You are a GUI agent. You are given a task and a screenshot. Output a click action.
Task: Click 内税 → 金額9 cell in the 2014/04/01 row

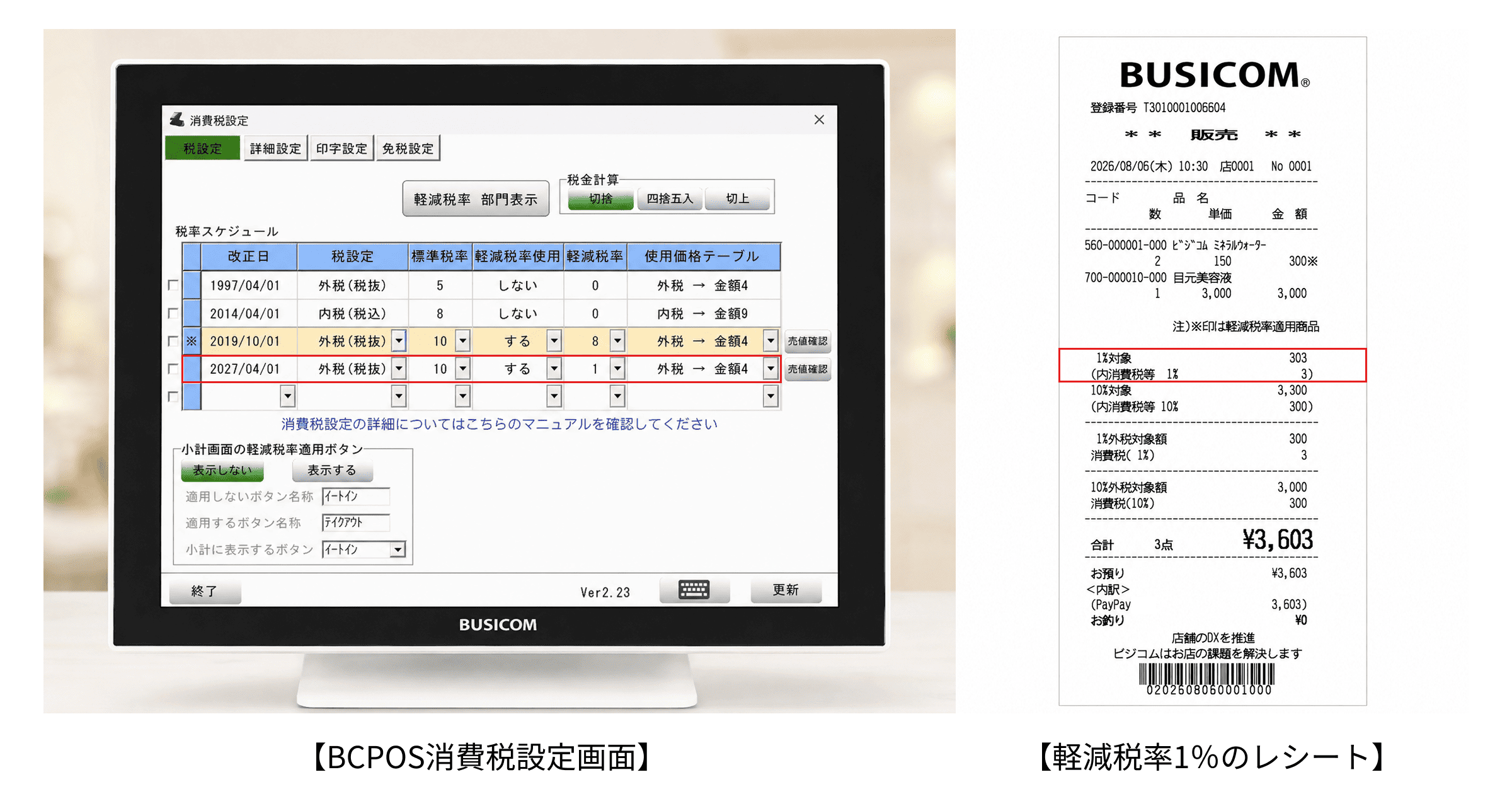click(703, 313)
